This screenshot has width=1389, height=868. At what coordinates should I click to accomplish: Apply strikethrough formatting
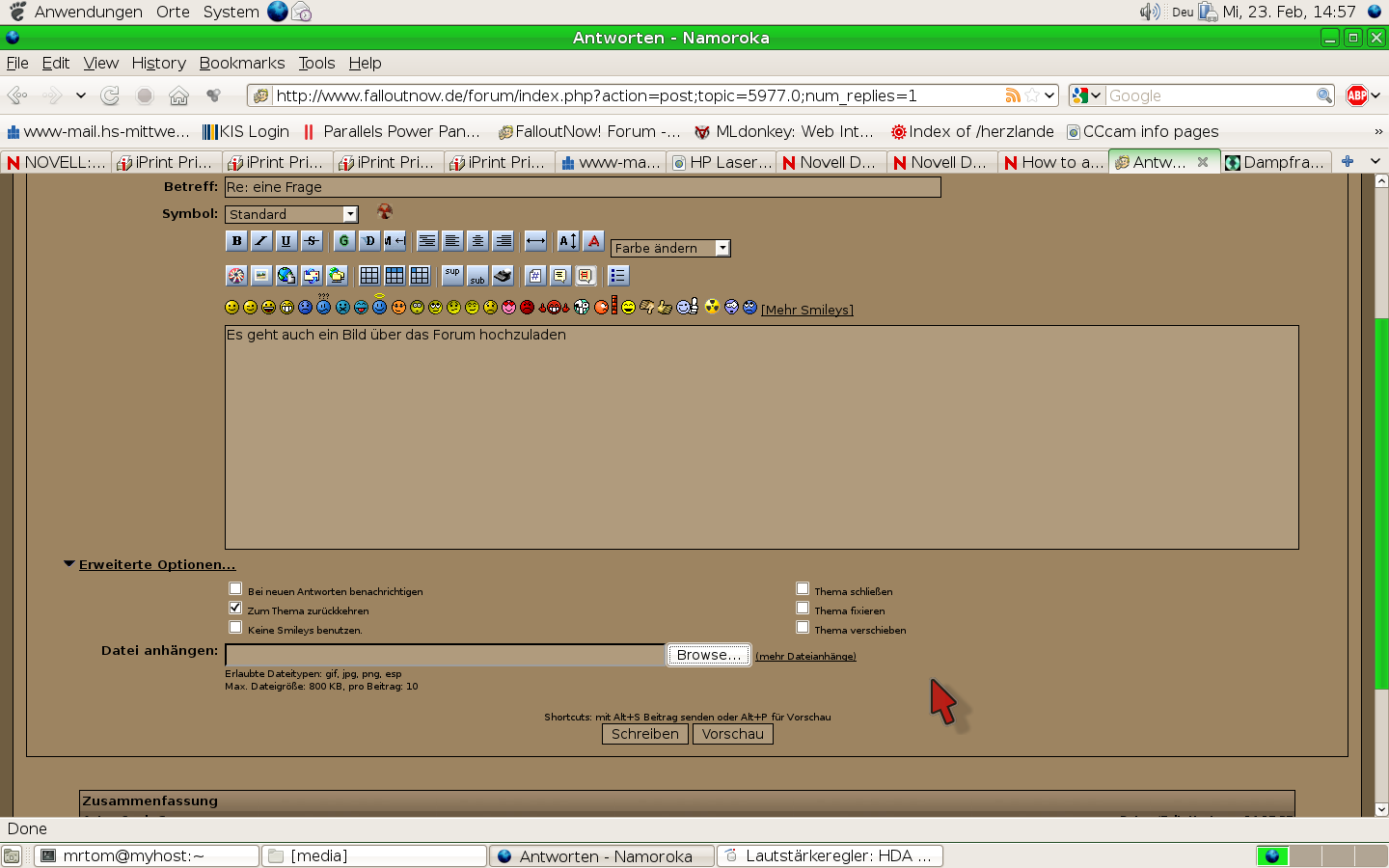click(311, 241)
